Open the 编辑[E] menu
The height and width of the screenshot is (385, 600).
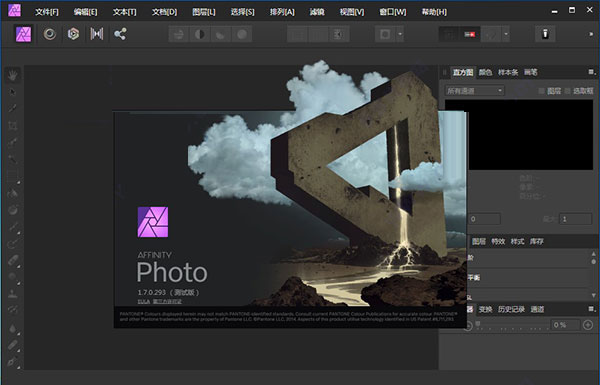pos(85,12)
